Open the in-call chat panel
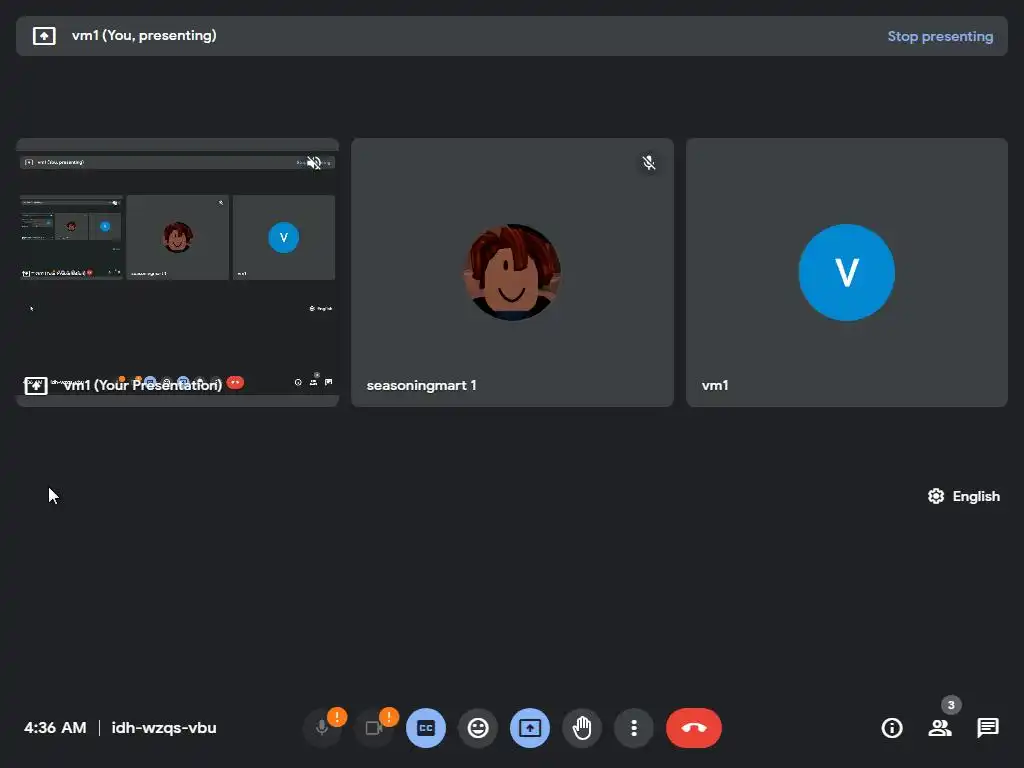Image resolution: width=1024 pixels, height=768 pixels. click(x=987, y=728)
